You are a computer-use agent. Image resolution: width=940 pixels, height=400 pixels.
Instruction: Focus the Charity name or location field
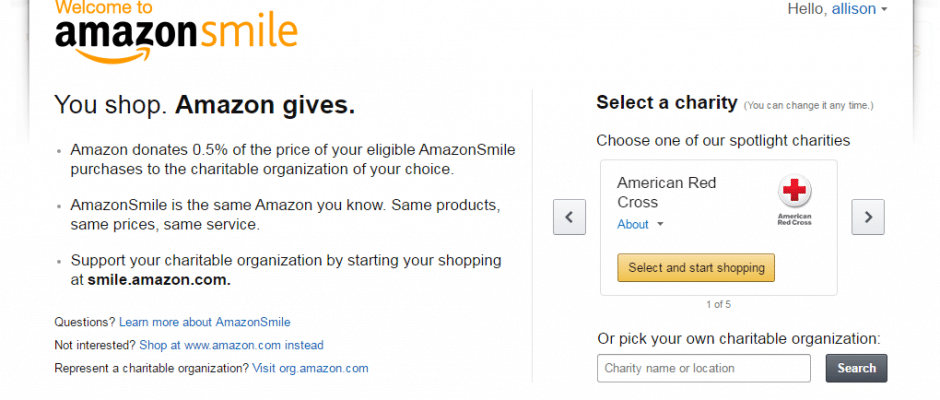click(x=704, y=368)
